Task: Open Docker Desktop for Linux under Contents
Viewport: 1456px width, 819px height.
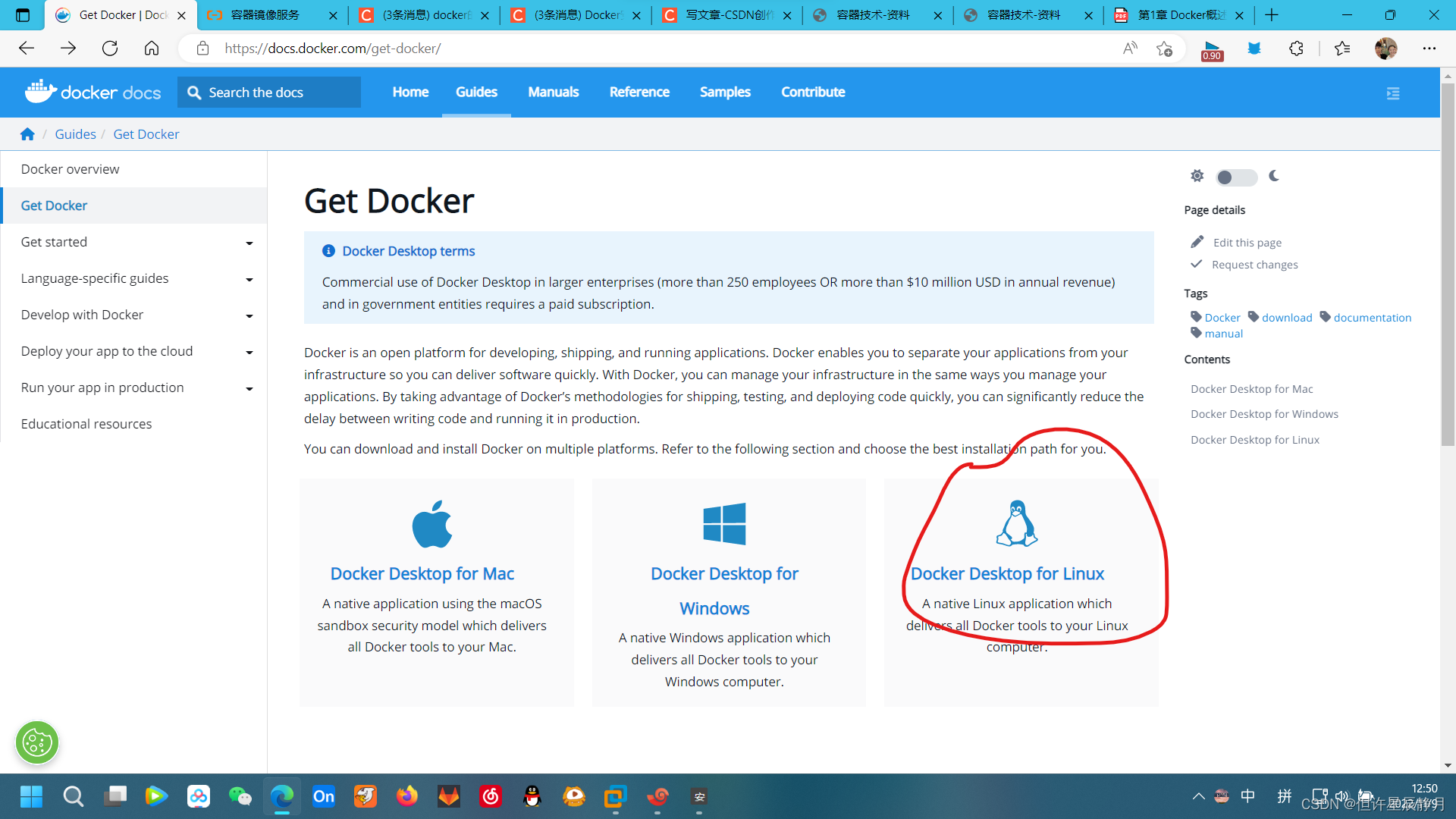Action: point(1255,439)
